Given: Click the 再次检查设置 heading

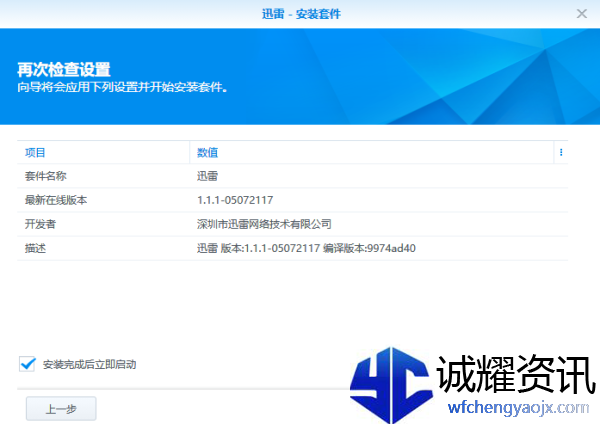Looking at the screenshot, I should click(64, 70).
